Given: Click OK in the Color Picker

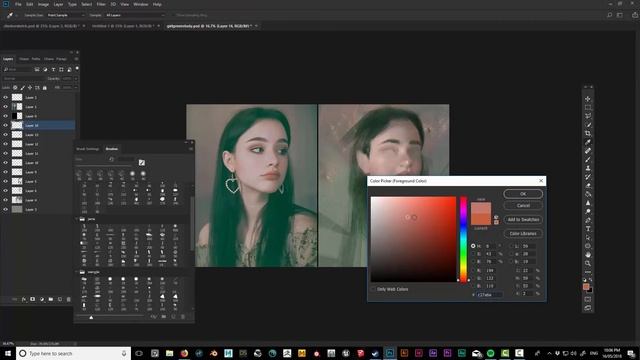Looking at the screenshot, I should pyautogui.click(x=523, y=194).
